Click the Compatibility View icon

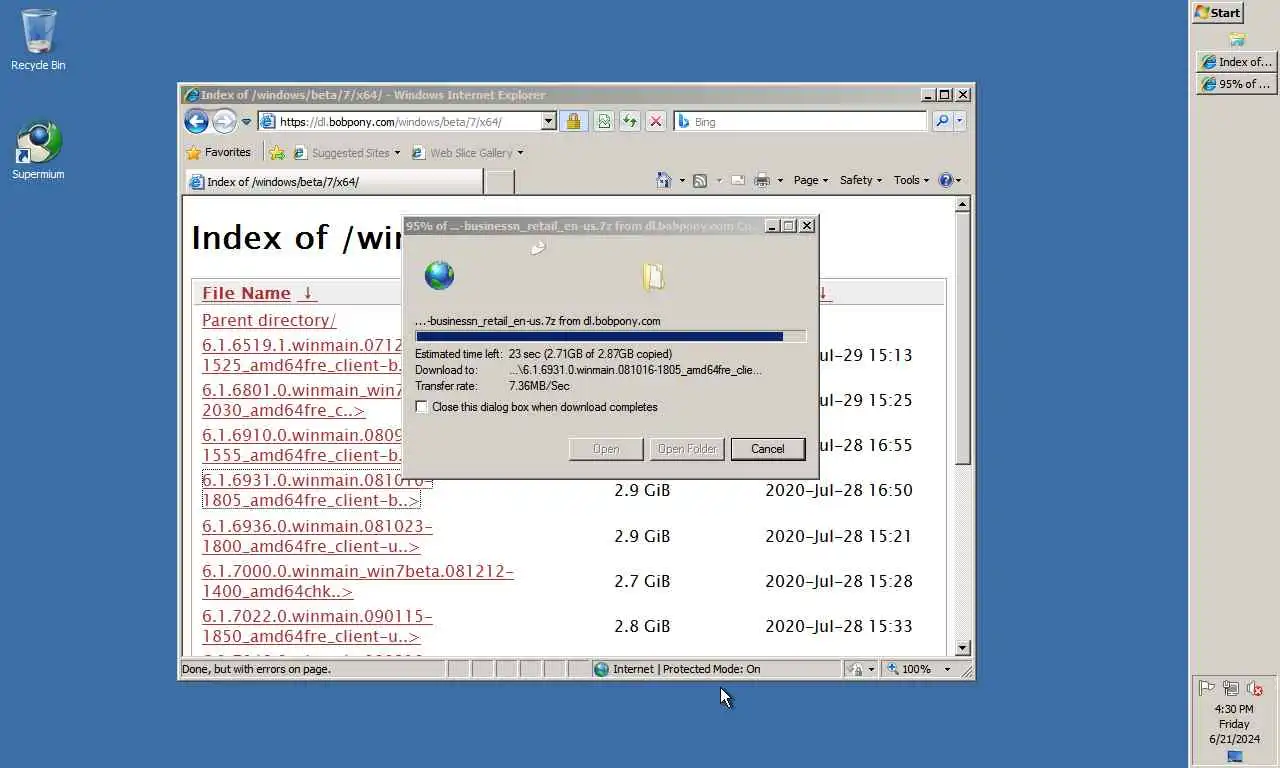pyautogui.click(x=604, y=121)
